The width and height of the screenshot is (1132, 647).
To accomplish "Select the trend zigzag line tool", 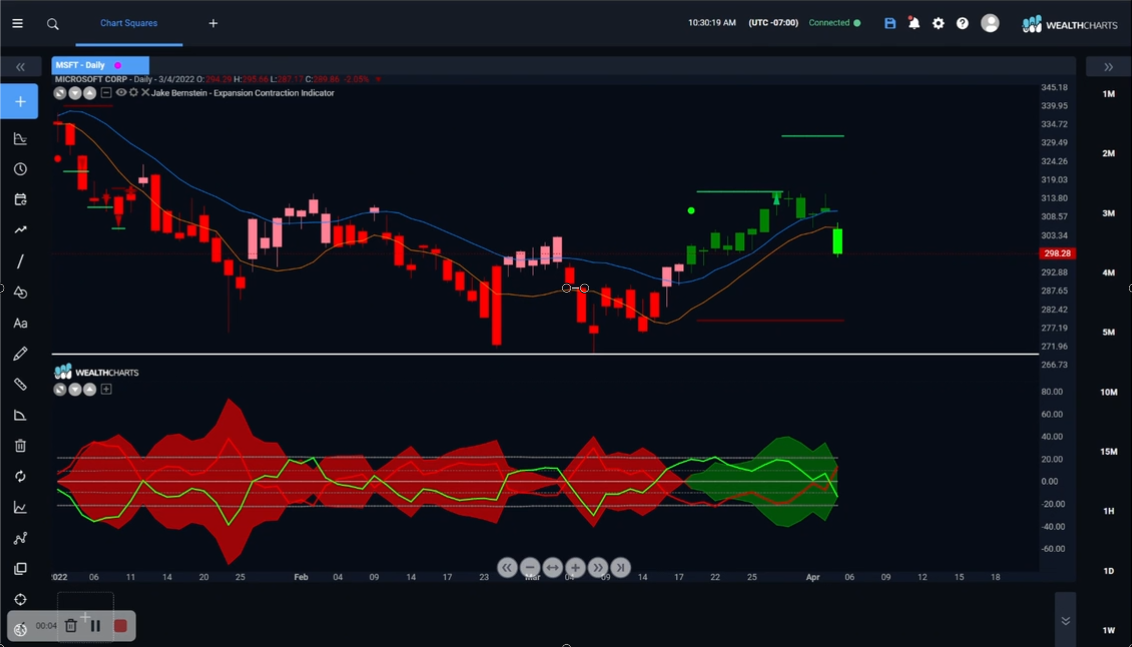I will [x=20, y=230].
